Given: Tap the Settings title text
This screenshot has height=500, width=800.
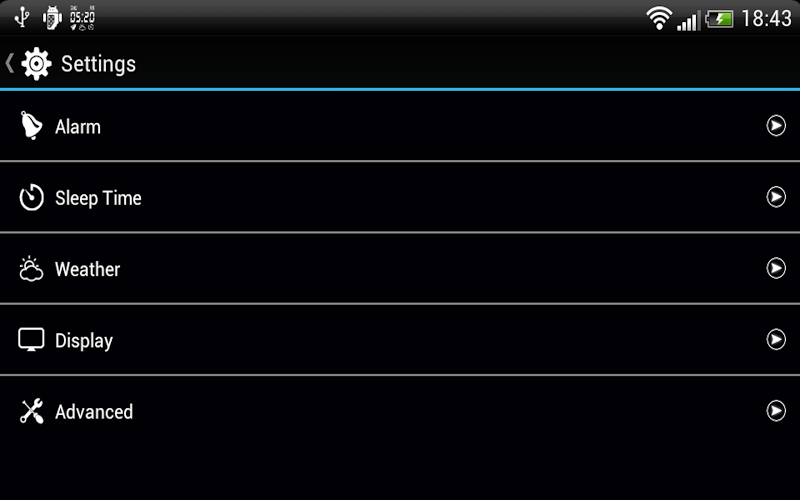Looking at the screenshot, I should pyautogui.click(x=98, y=65).
